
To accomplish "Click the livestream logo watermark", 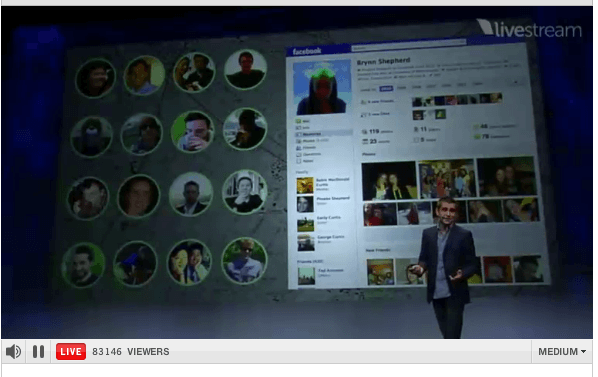I will pos(530,29).
